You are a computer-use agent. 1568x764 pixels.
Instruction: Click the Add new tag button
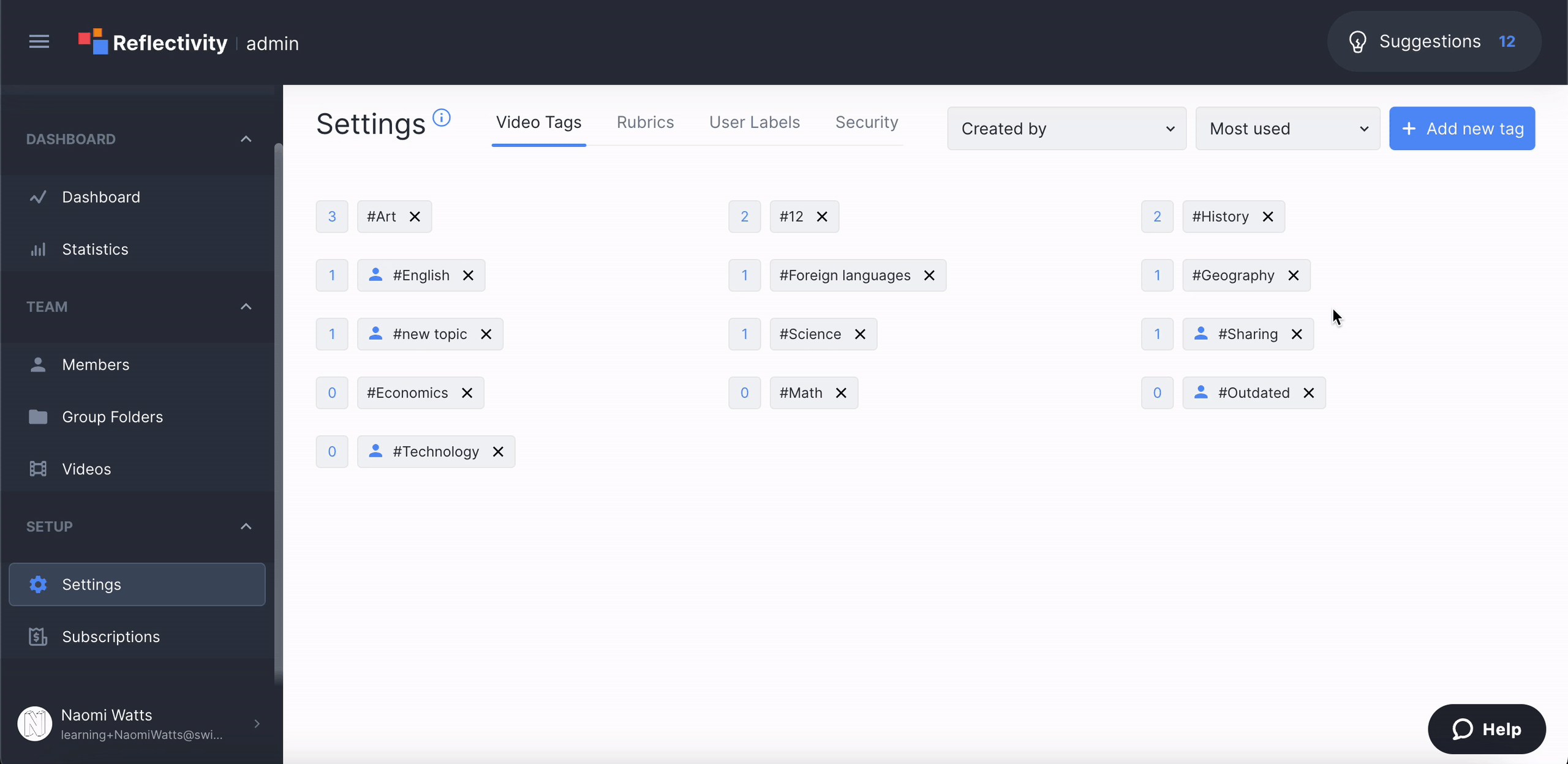1462,128
